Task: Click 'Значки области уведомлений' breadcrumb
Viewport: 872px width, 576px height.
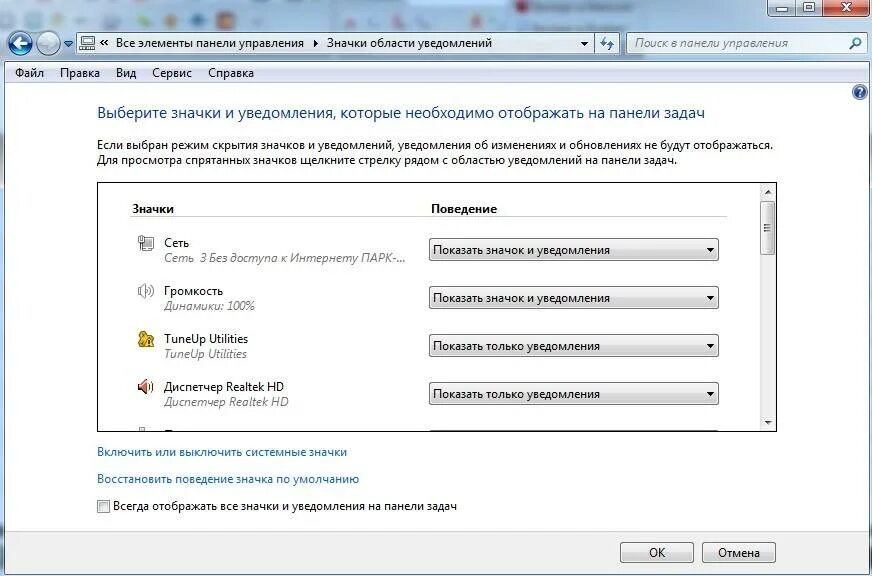Action: click(x=409, y=43)
